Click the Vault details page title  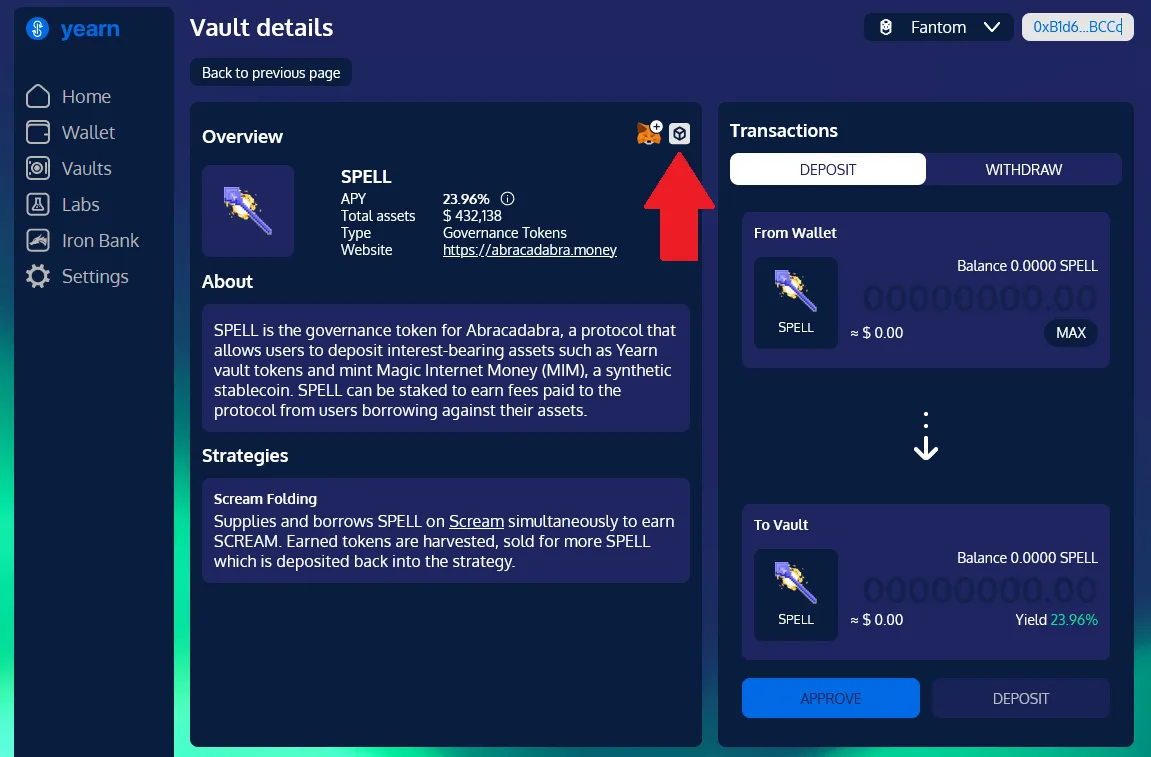(x=261, y=28)
